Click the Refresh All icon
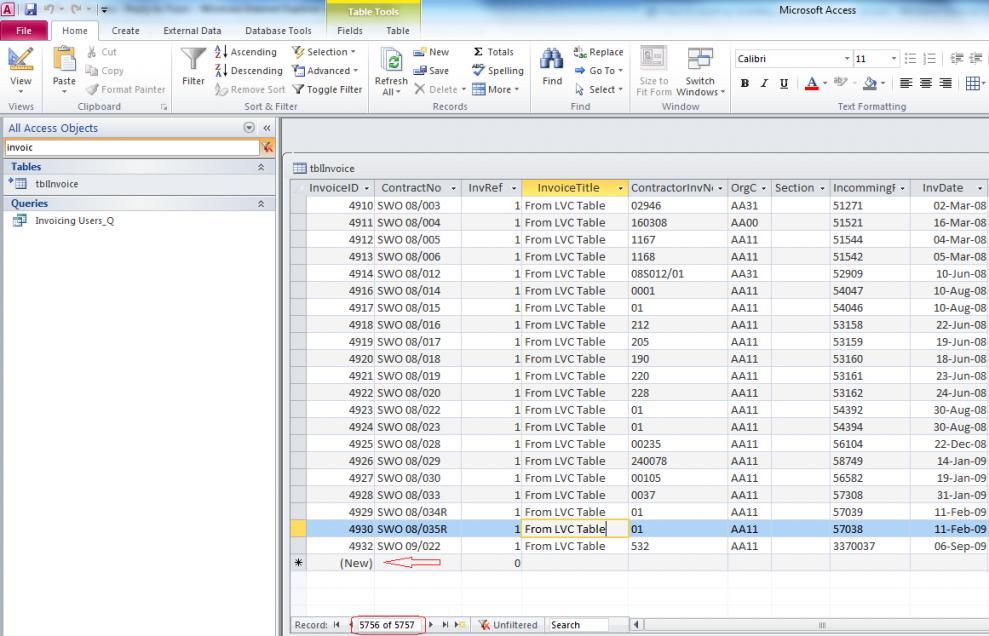This screenshot has height=636, width=989. (x=391, y=62)
